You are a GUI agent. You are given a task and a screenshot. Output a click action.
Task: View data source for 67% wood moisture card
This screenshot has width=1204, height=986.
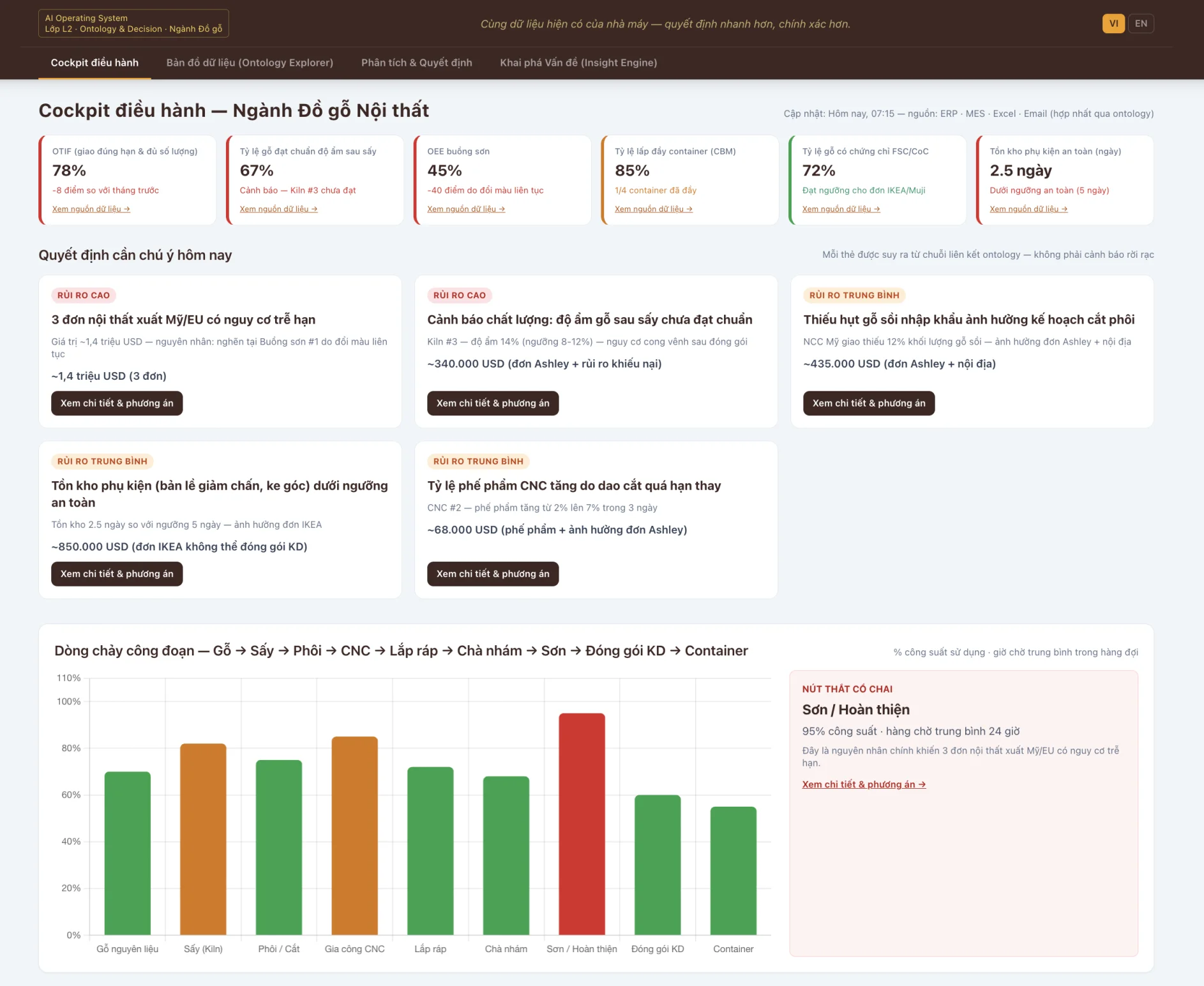pyautogui.click(x=278, y=209)
